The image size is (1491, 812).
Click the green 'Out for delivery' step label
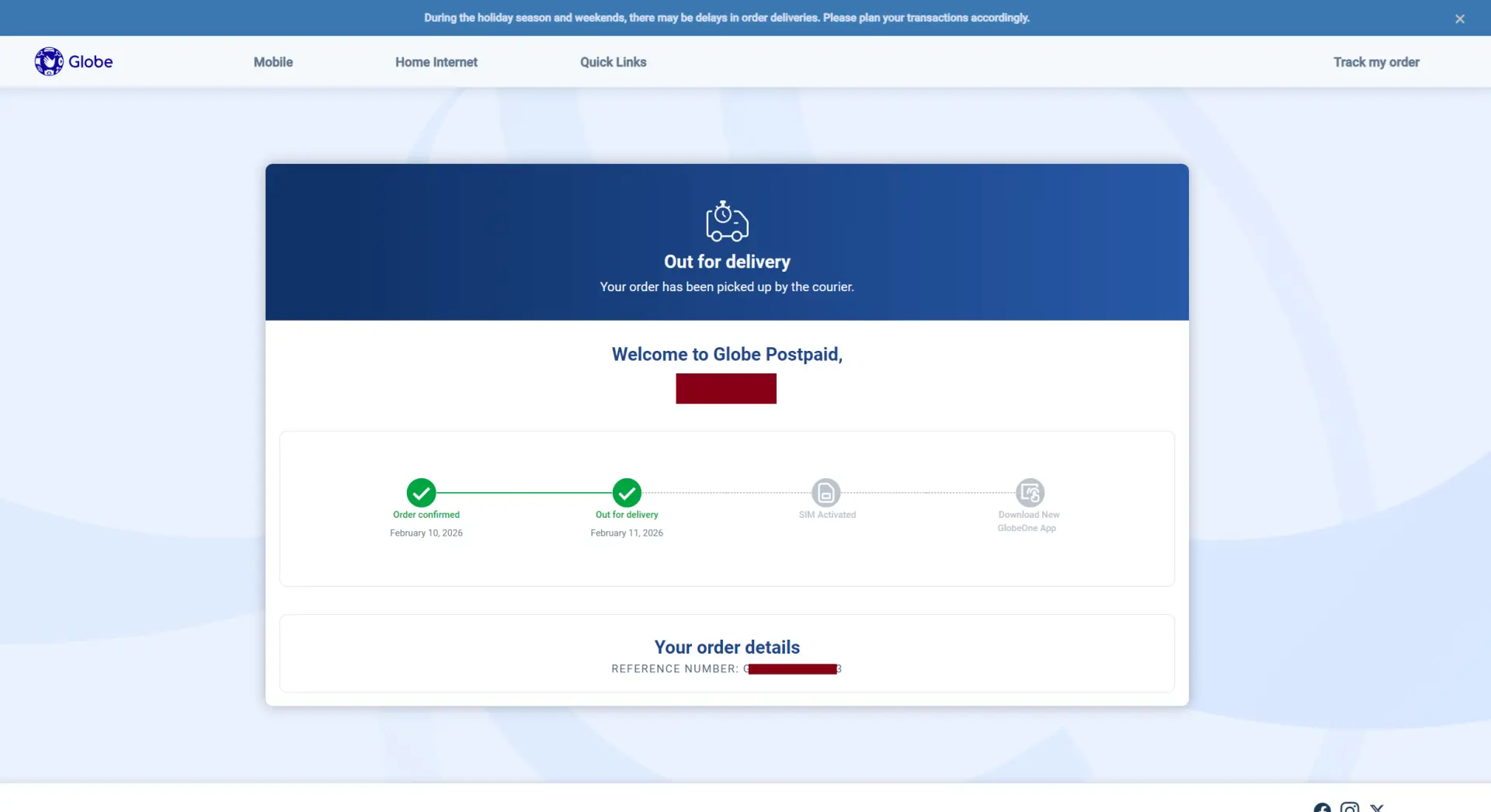[627, 515]
